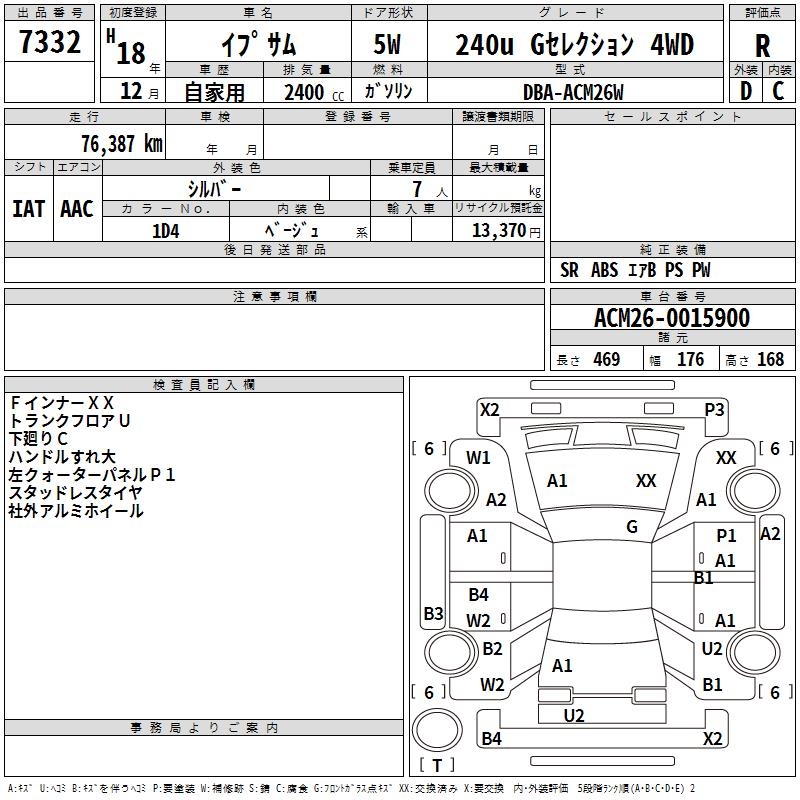
Task: Click the inspector note トランクフロアU
Action: click(70, 421)
